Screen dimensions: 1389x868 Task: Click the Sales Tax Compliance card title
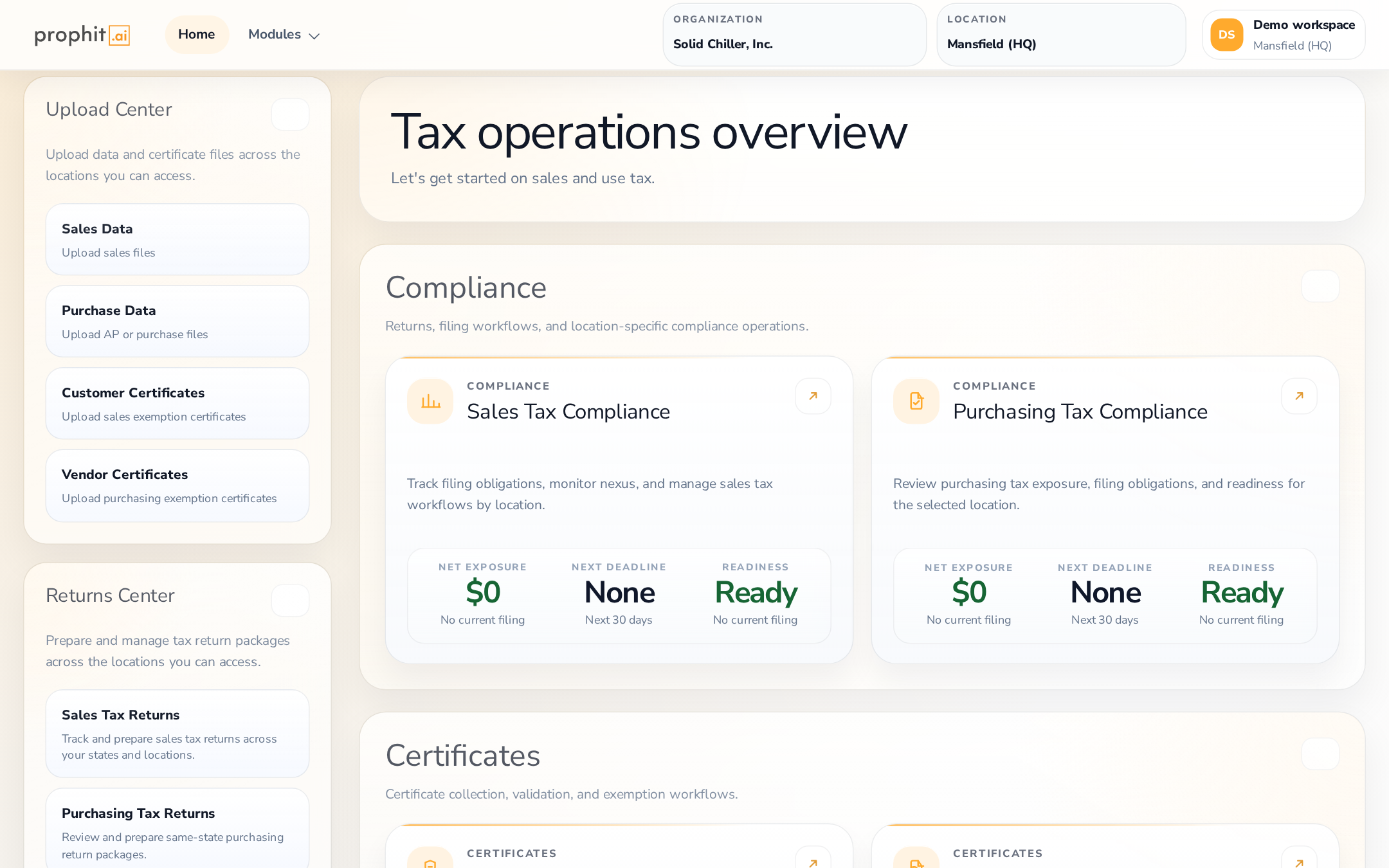(568, 411)
